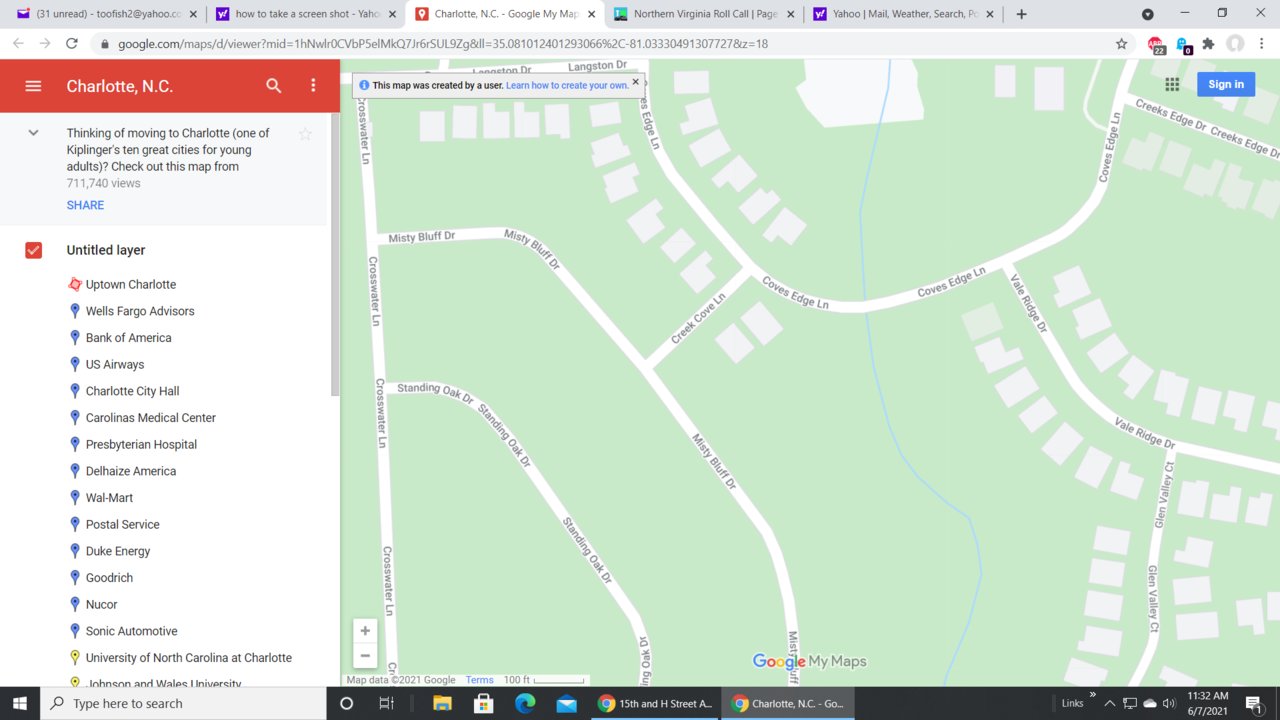Star this map as favorite
Image resolution: width=1280 pixels, height=720 pixels.
306,134
